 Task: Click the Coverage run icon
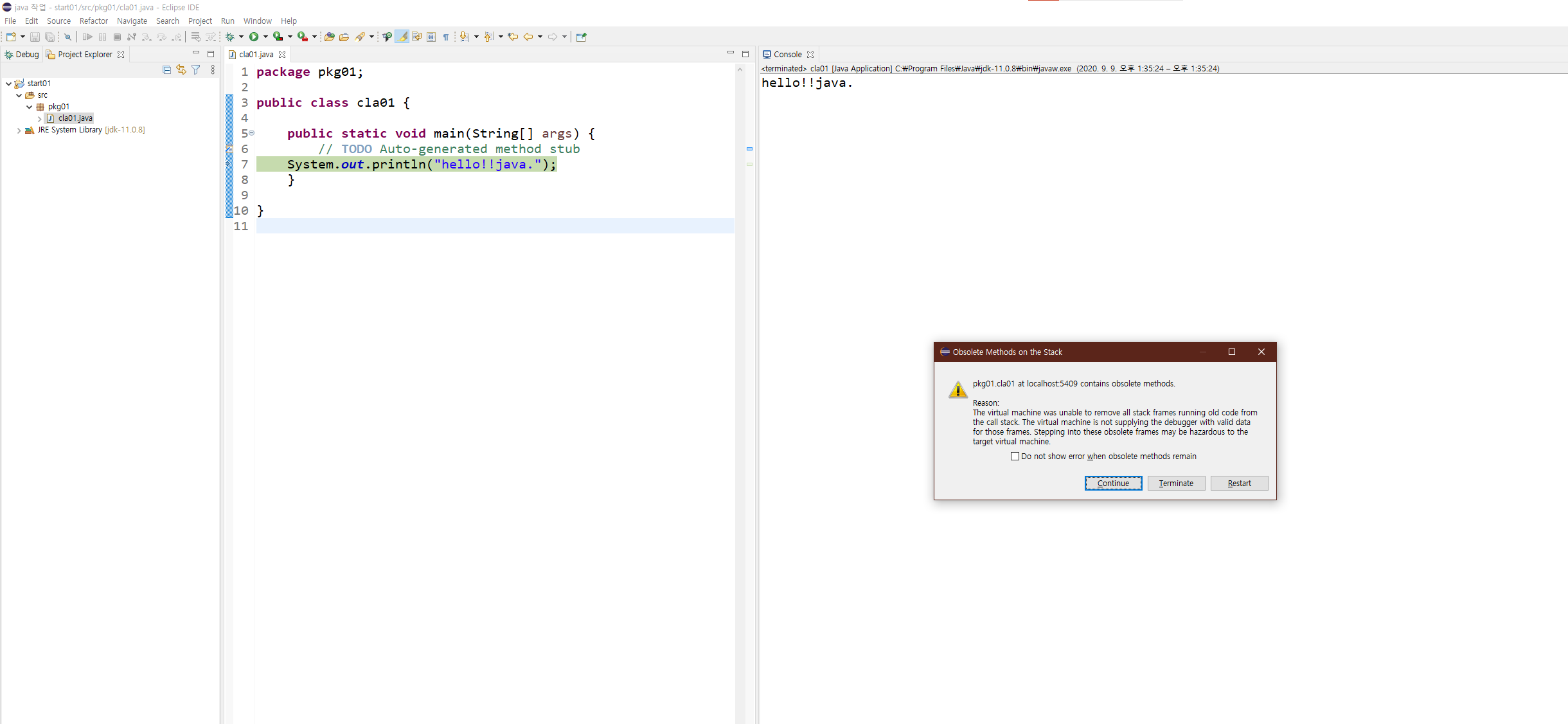click(278, 37)
